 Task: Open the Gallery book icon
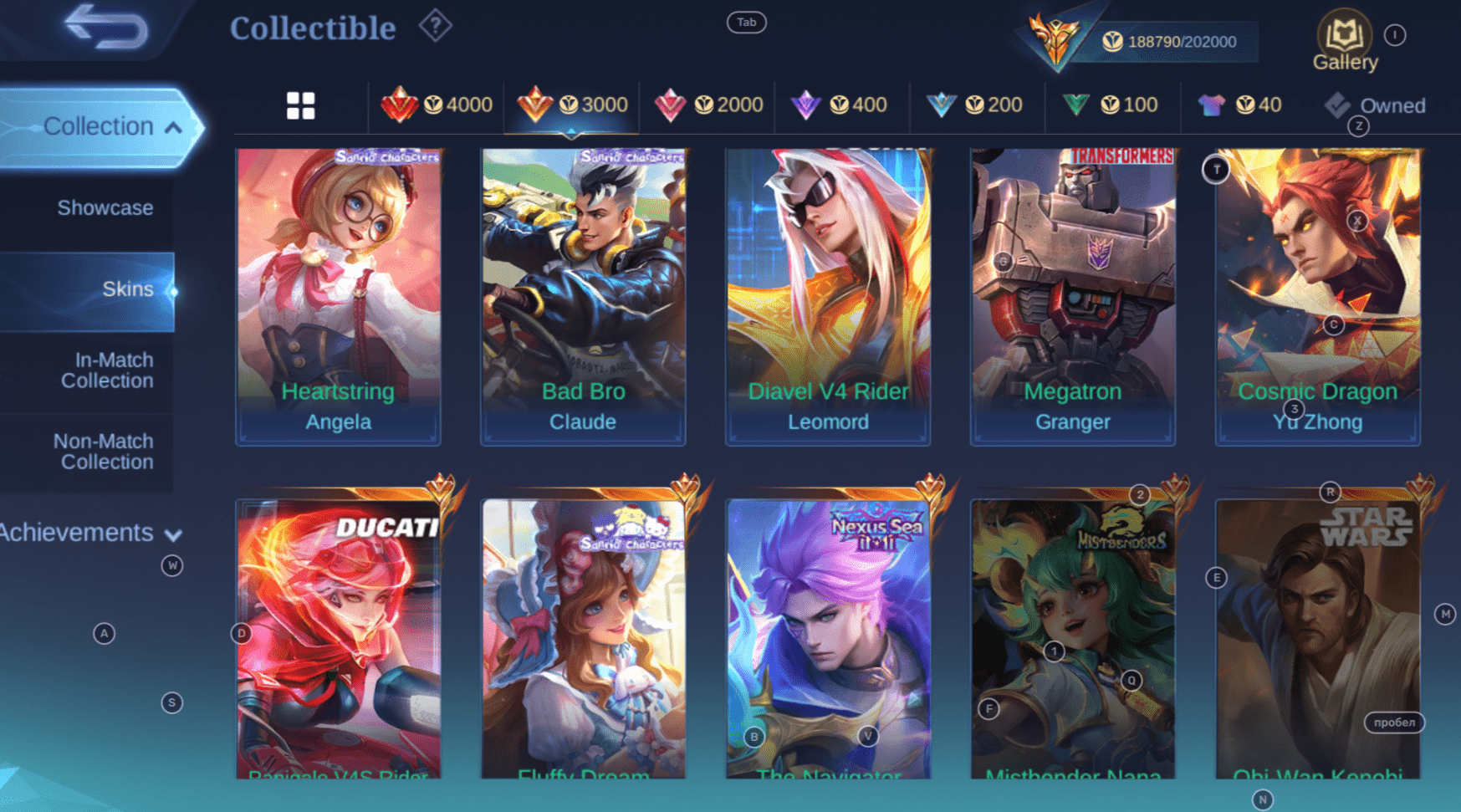click(1344, 34)
